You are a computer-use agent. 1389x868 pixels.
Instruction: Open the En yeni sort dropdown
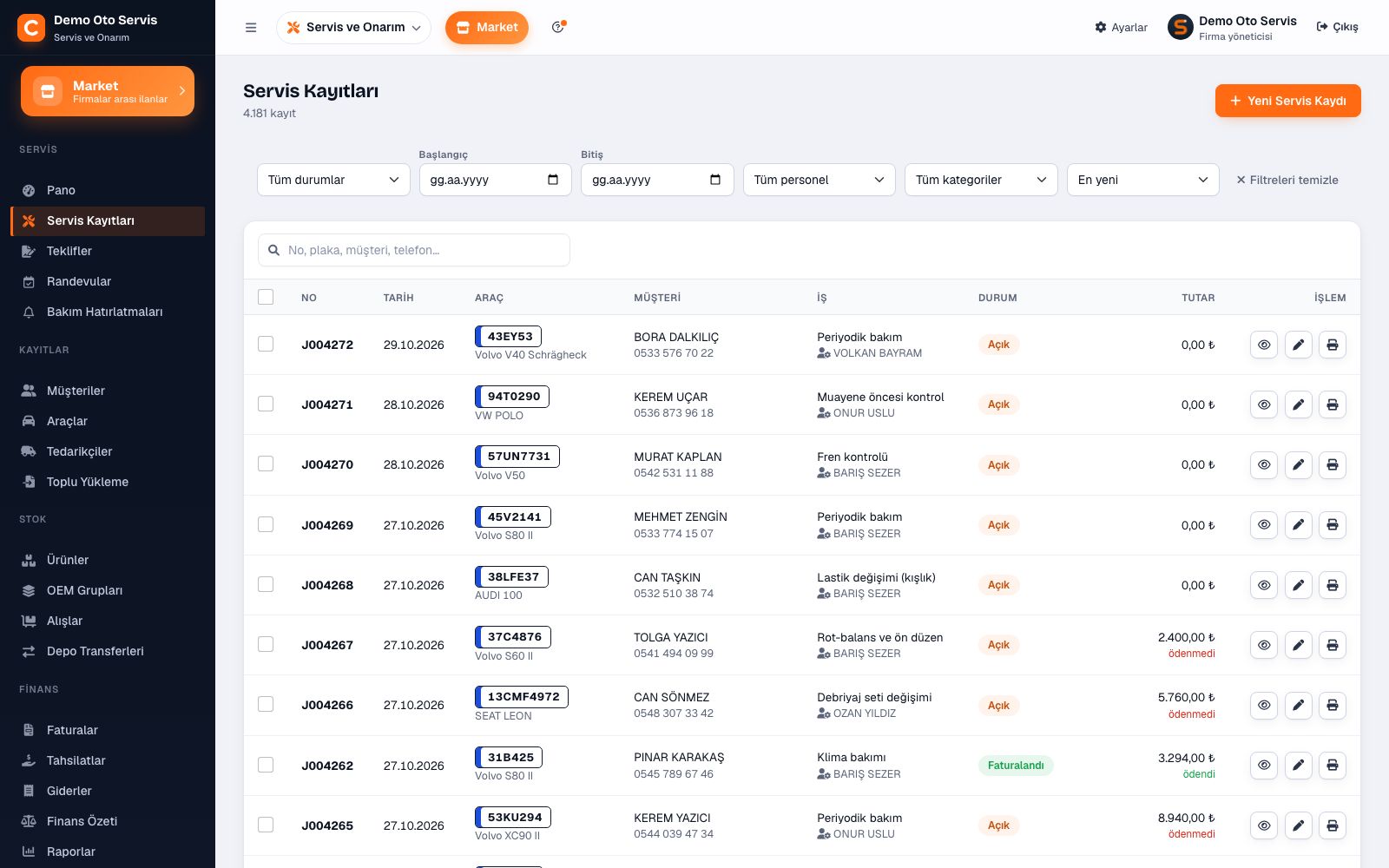[x=1142, y=180]
